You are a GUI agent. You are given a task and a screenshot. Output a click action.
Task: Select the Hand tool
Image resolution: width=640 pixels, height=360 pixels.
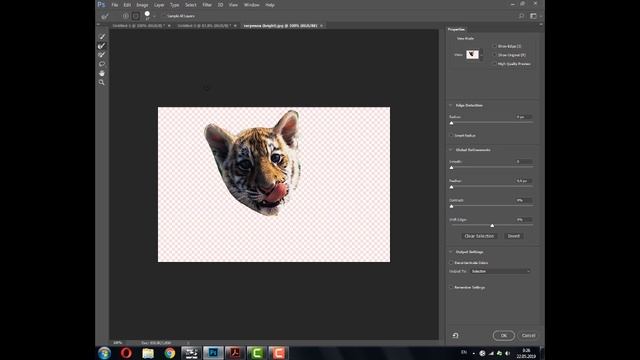pos(102,73)
